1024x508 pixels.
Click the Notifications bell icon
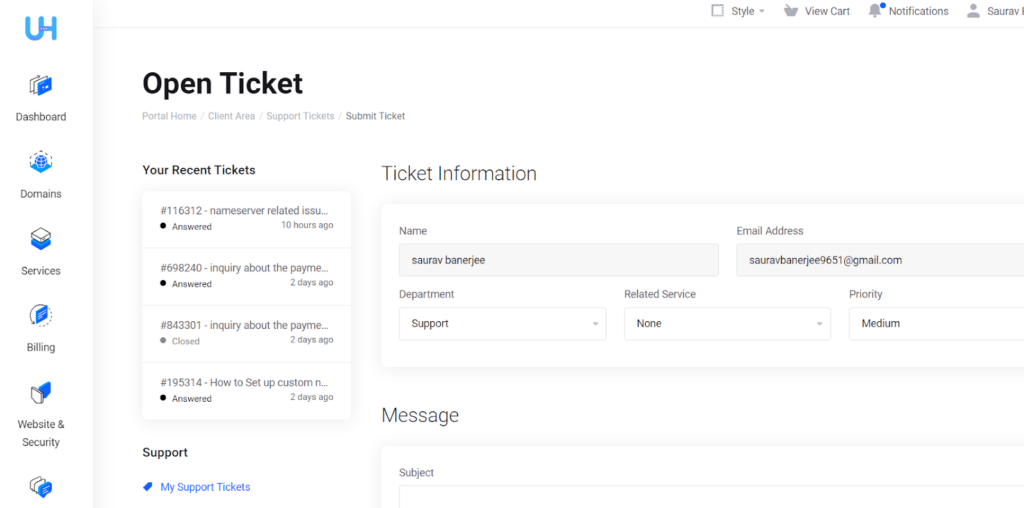(875, 10)
